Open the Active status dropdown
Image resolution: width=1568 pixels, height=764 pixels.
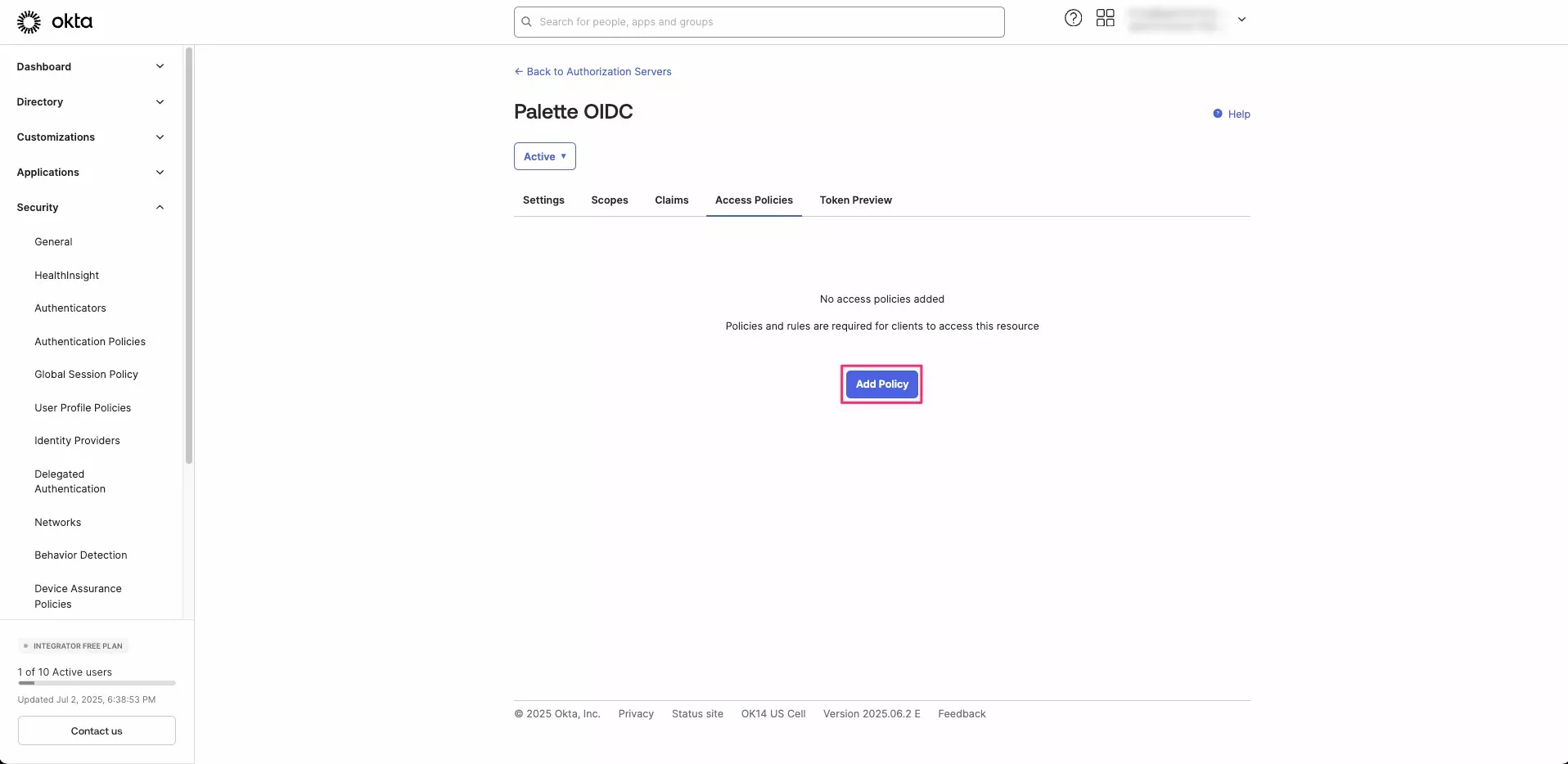544,155
